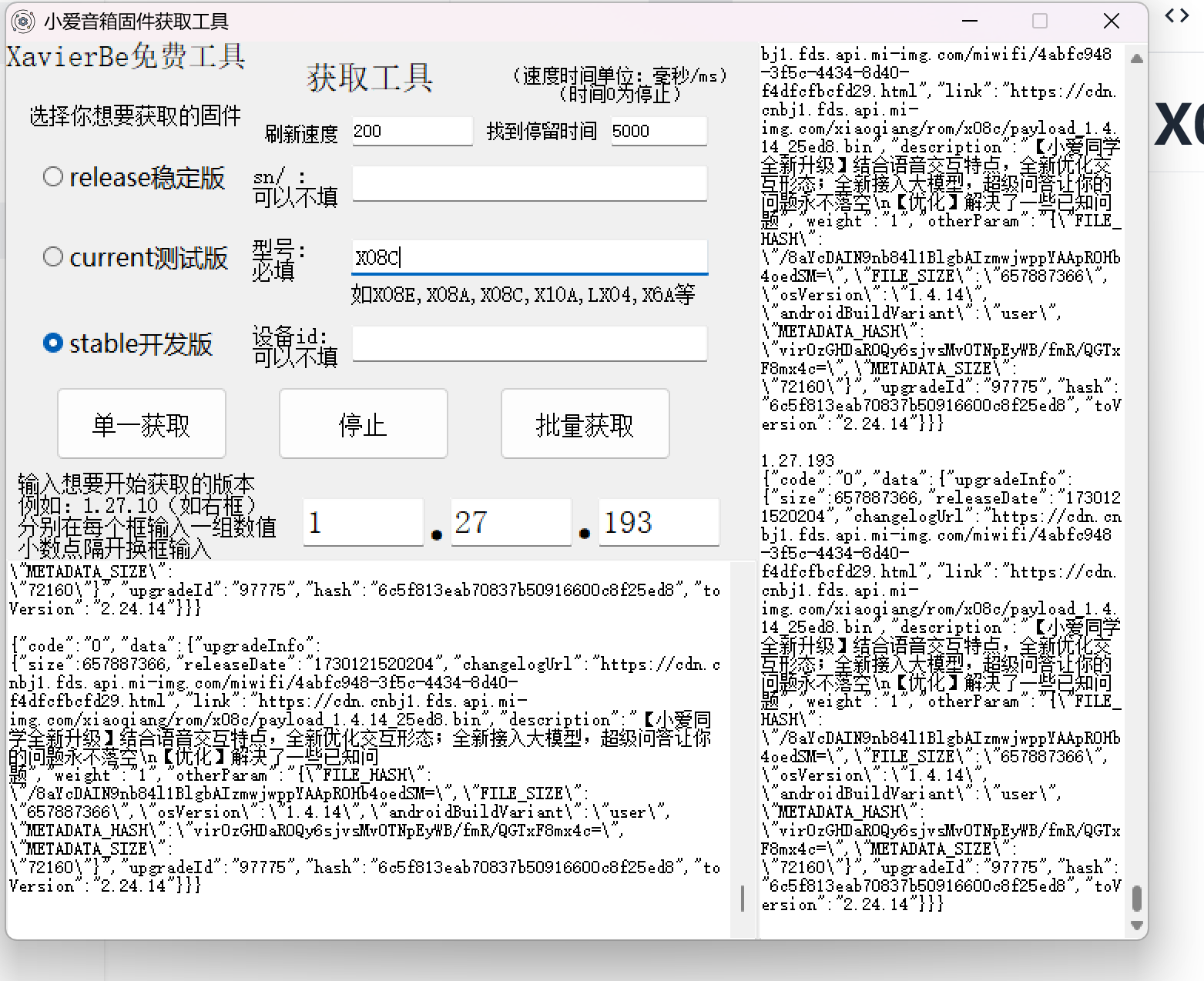Click the middle version box containing 27
Screen dimensions: 1204x981
(511, 523)
